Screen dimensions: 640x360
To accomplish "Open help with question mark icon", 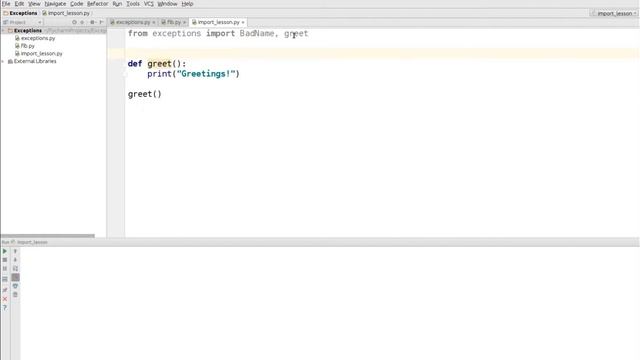I will click(x=5, y=308).
